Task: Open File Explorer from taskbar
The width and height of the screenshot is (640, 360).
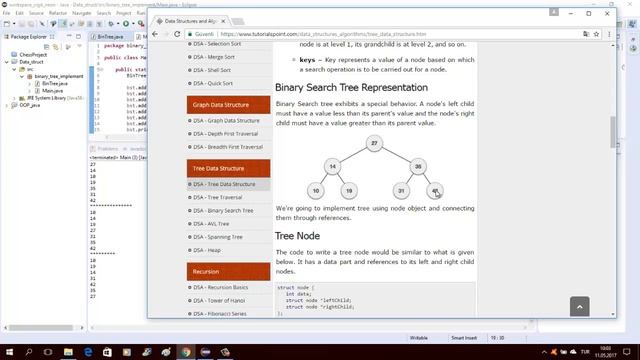Action: coord(68,352)
